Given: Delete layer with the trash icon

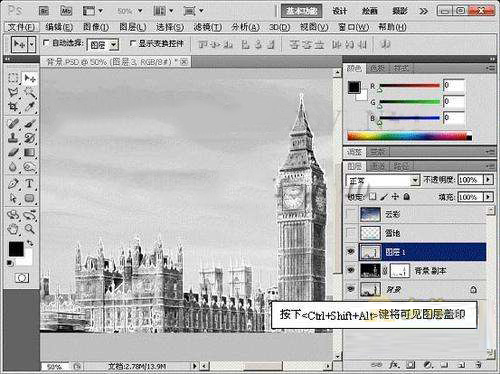Looking at the screenshot, I should 479,365.
